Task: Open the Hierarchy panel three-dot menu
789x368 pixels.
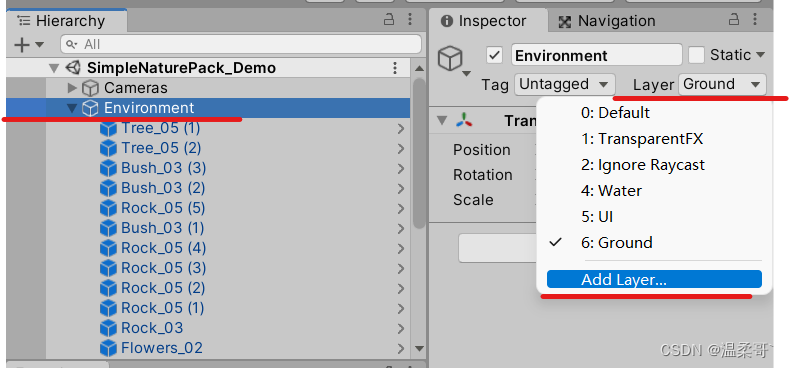Action: pos(410,20)
